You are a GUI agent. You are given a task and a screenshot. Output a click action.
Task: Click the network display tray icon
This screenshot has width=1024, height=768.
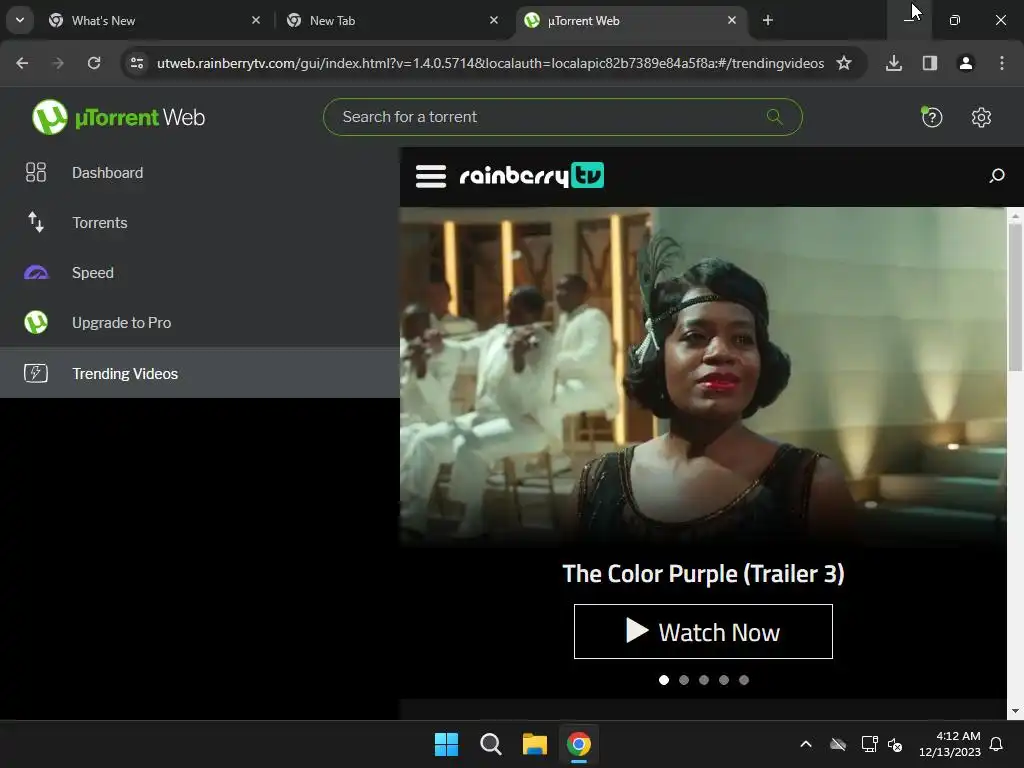pyautogui.click(x=869, y=744)
